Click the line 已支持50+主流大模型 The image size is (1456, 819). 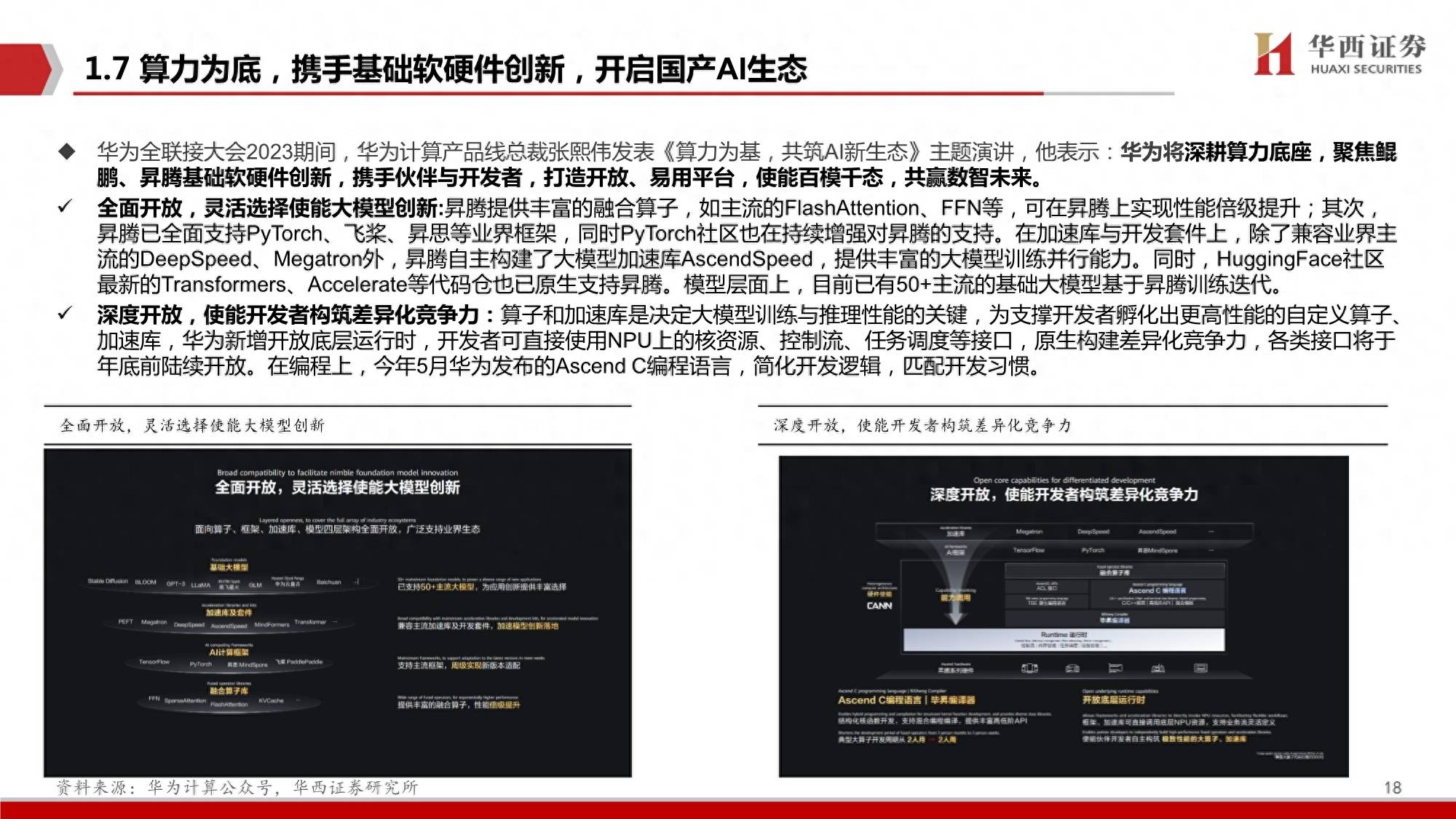point(482,587)
